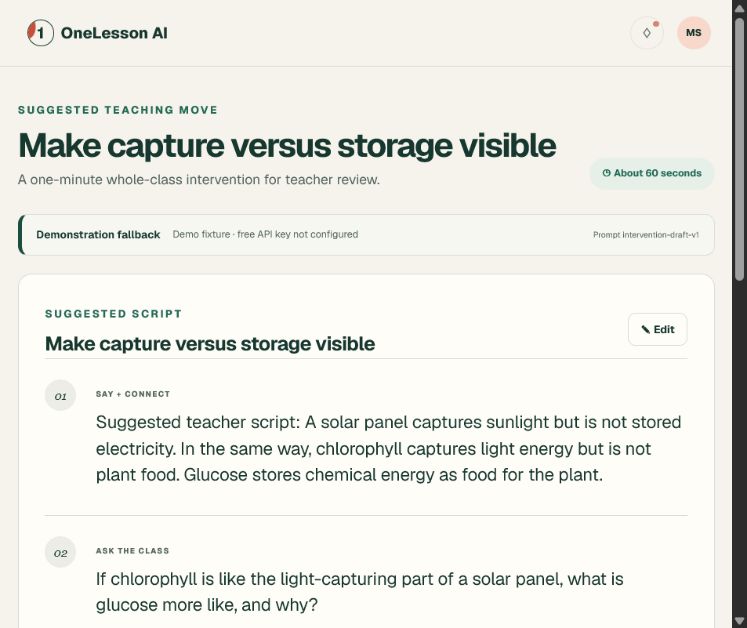Click the main heading Make capture versus storage visible
Screen dimensions: 747x628
coord(287,145)
